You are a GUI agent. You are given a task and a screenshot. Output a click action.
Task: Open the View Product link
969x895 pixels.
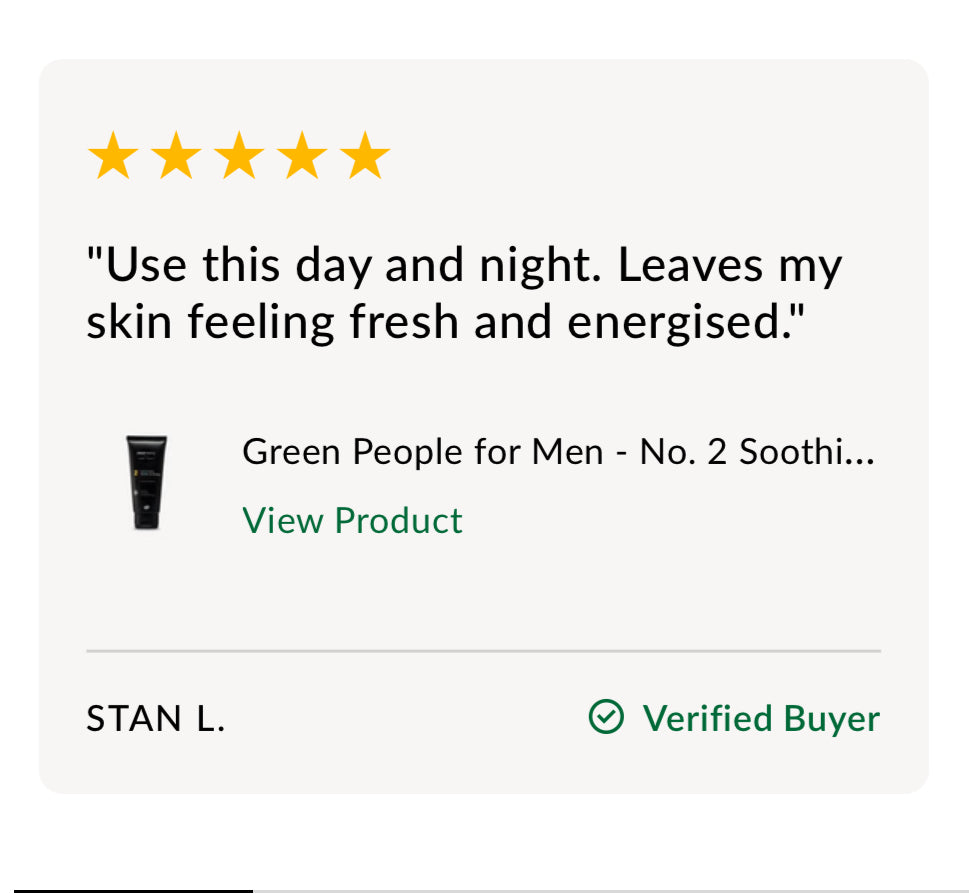pos(352,520)
